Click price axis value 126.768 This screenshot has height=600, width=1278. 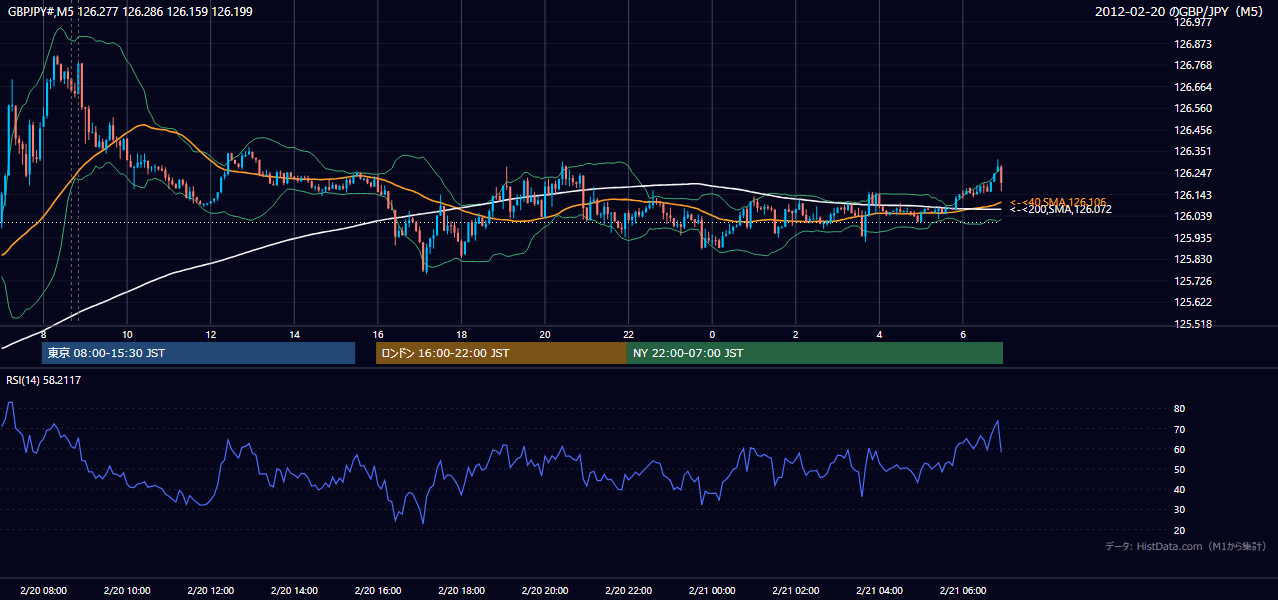tap(1193, 65)
